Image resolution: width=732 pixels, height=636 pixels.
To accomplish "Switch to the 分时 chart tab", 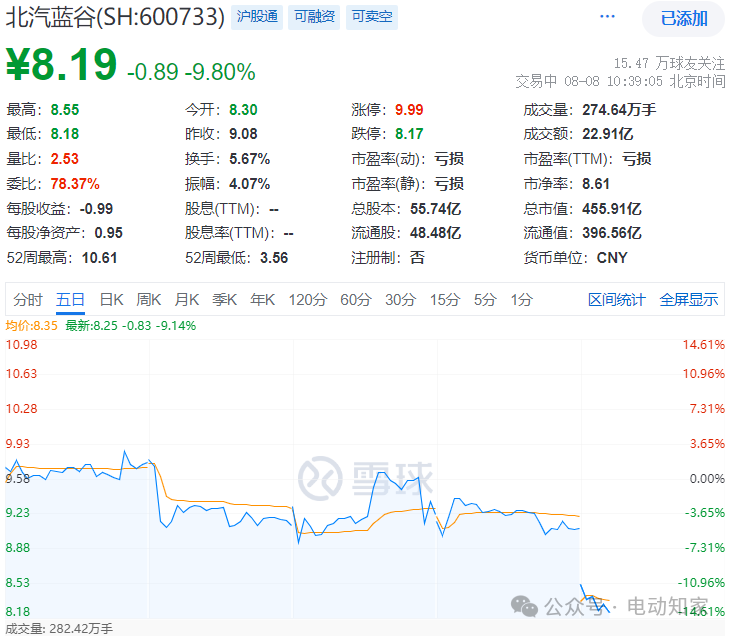I will coord(28,300).
